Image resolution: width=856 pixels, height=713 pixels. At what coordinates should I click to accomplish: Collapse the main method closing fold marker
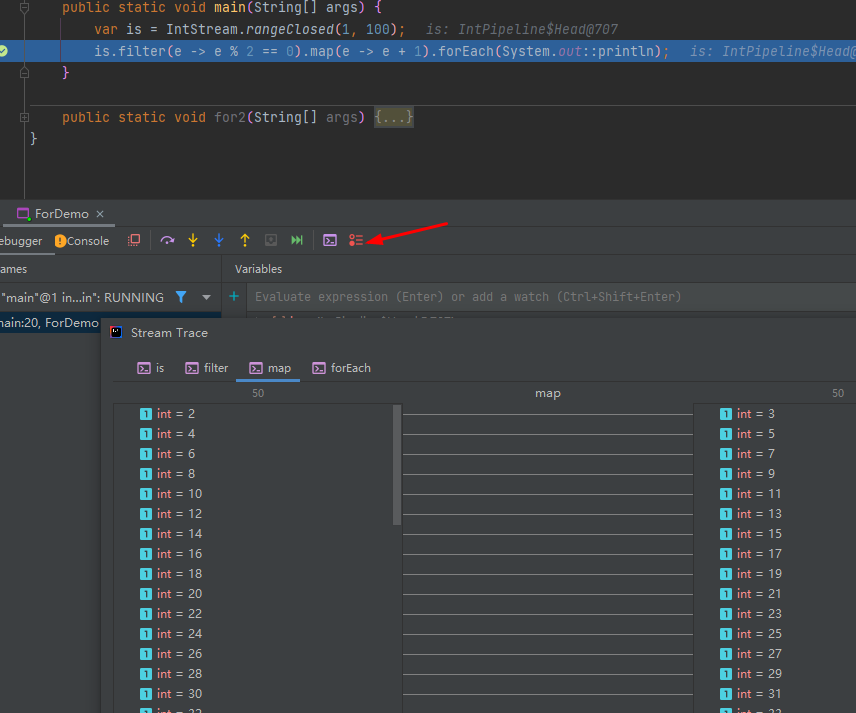click(x=25, y=72)
